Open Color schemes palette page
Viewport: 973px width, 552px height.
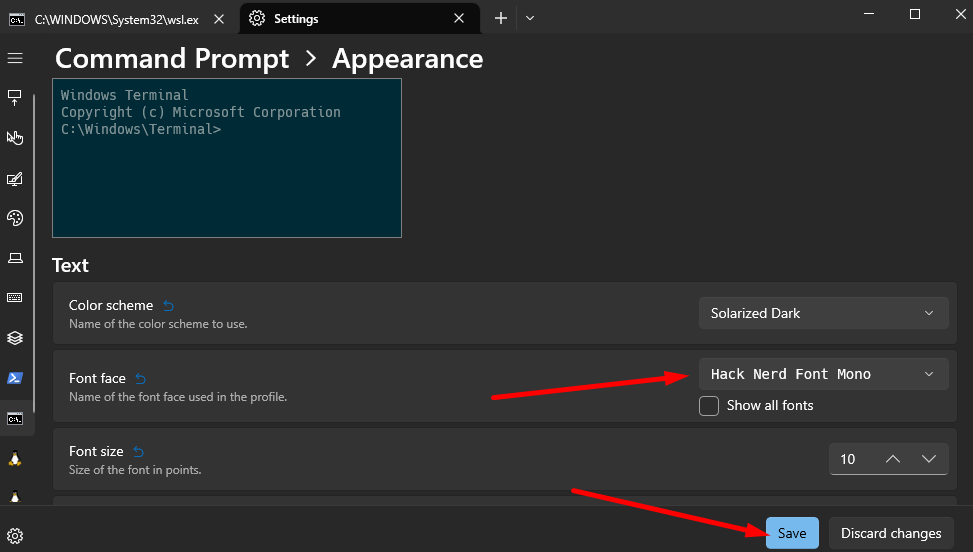15,218
